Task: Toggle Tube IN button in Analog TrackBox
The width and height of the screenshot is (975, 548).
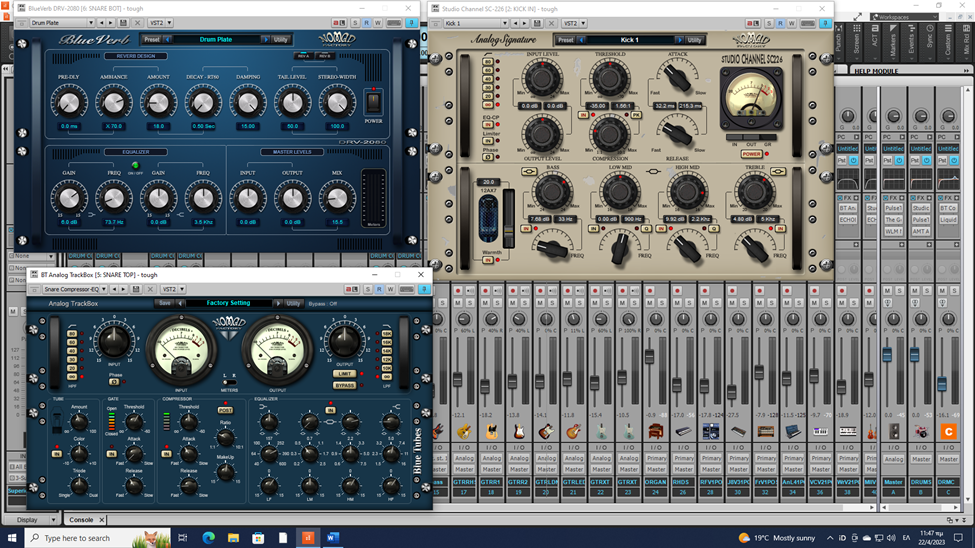Action: point(57,454)
